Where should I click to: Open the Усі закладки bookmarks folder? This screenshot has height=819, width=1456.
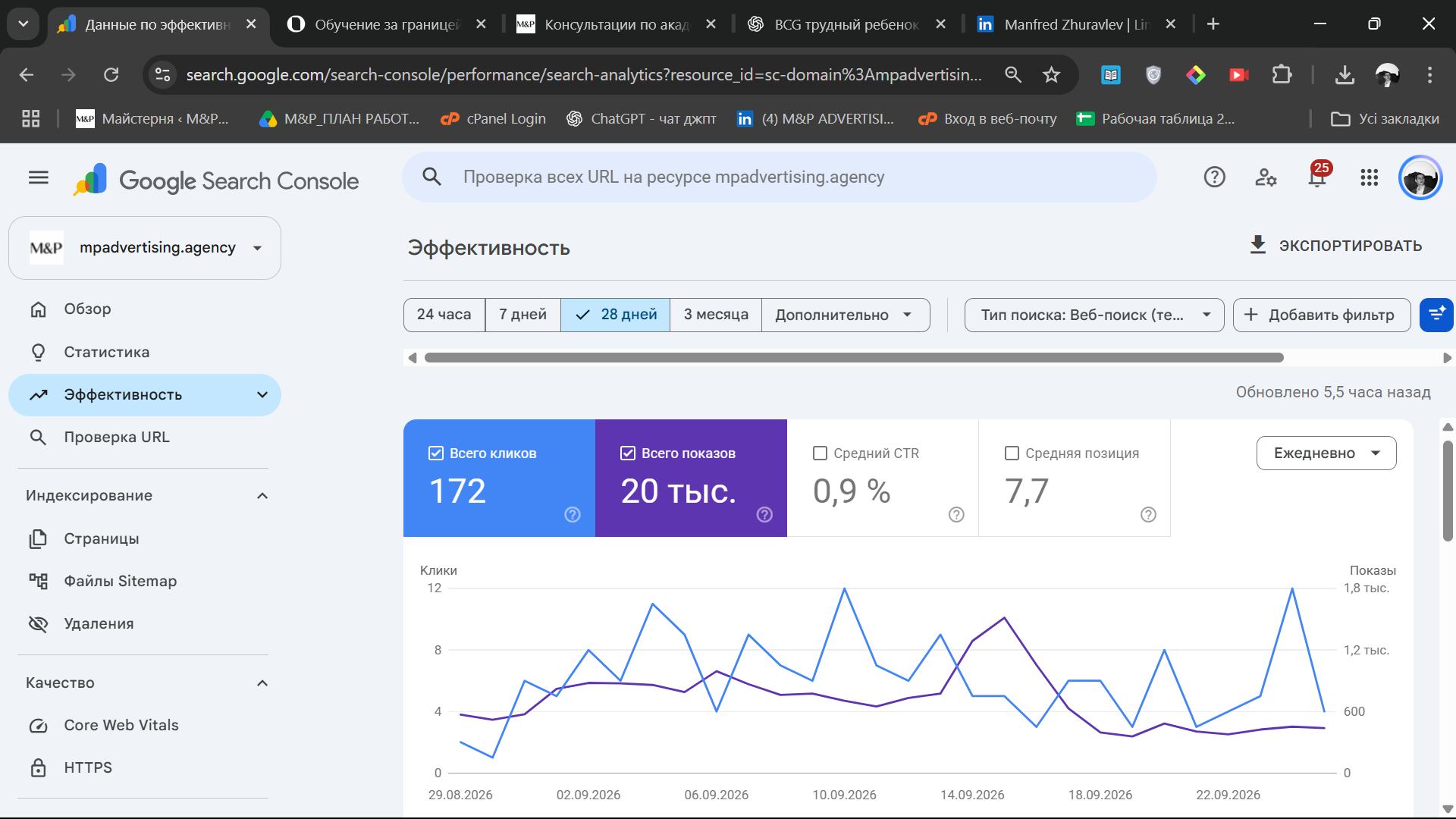[x=1385, y=119]
